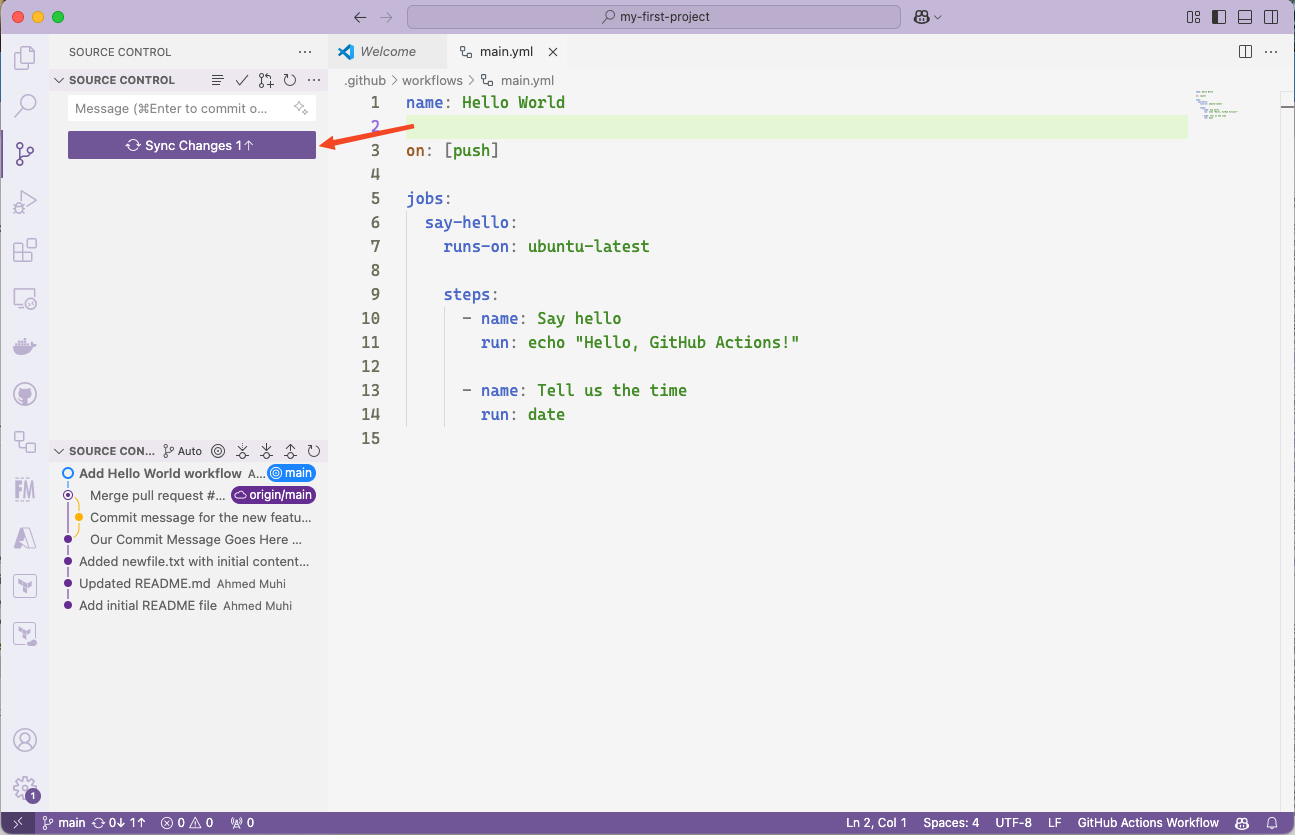Click the ports forwarded indicator in status bar
Screen dimensions: 1295x835
click(x=242, y=823)
